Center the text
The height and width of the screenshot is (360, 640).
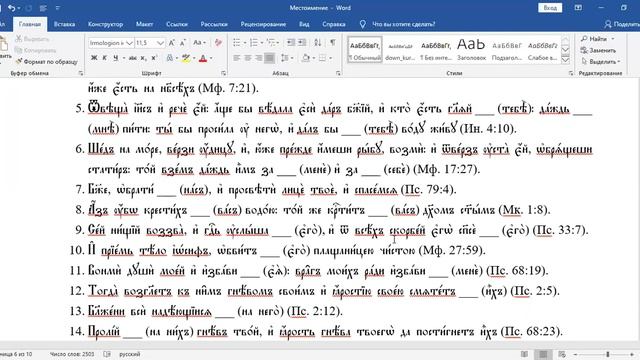(x=248, y=58)
